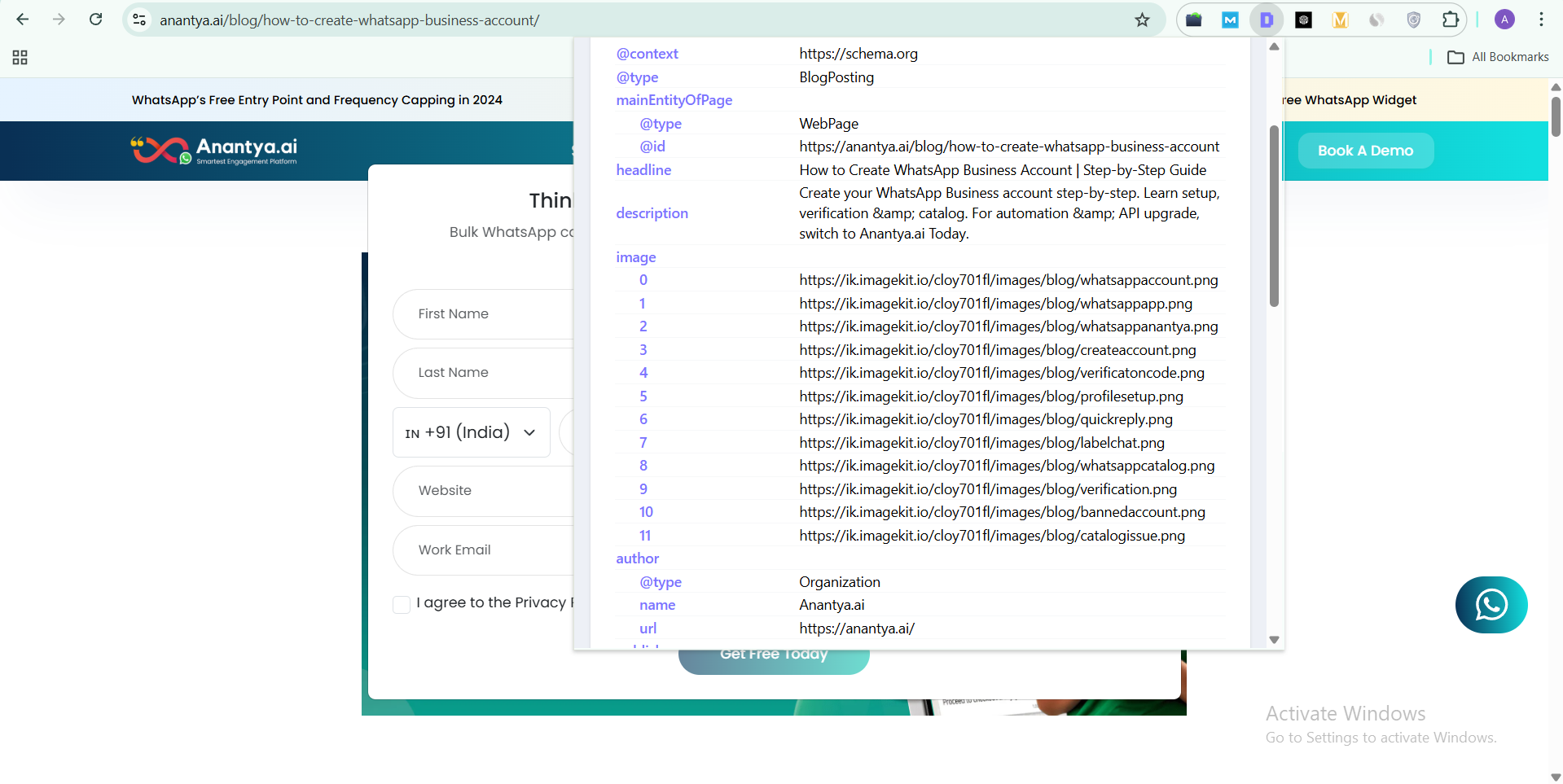Reload the current page
Image resolution: width=1563 pixels, height=784 pixels.
[95, 20]
